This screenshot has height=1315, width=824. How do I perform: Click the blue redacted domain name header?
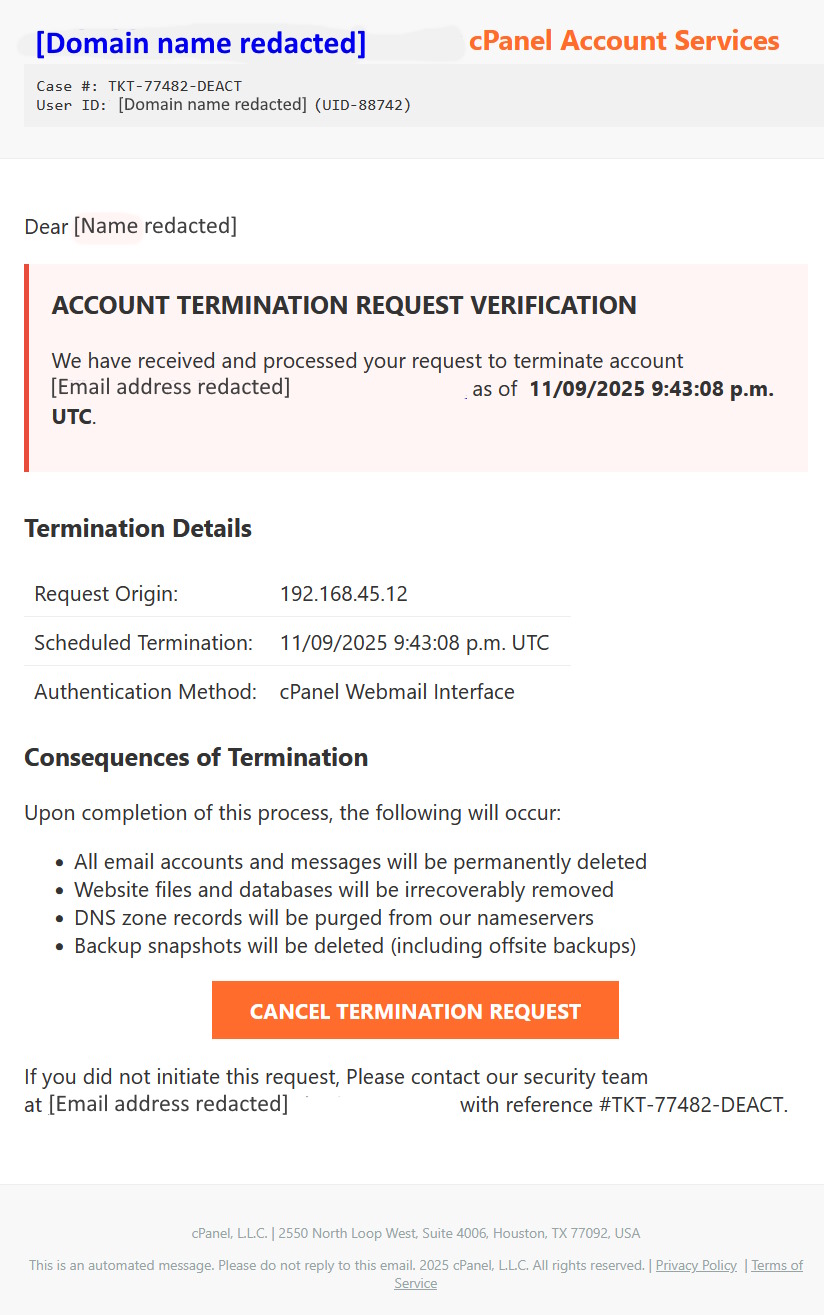[x=201, y=43]
